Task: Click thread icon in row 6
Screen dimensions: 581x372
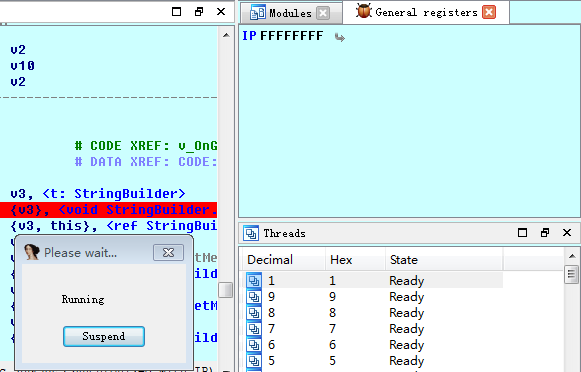Action: click(254, 345)
